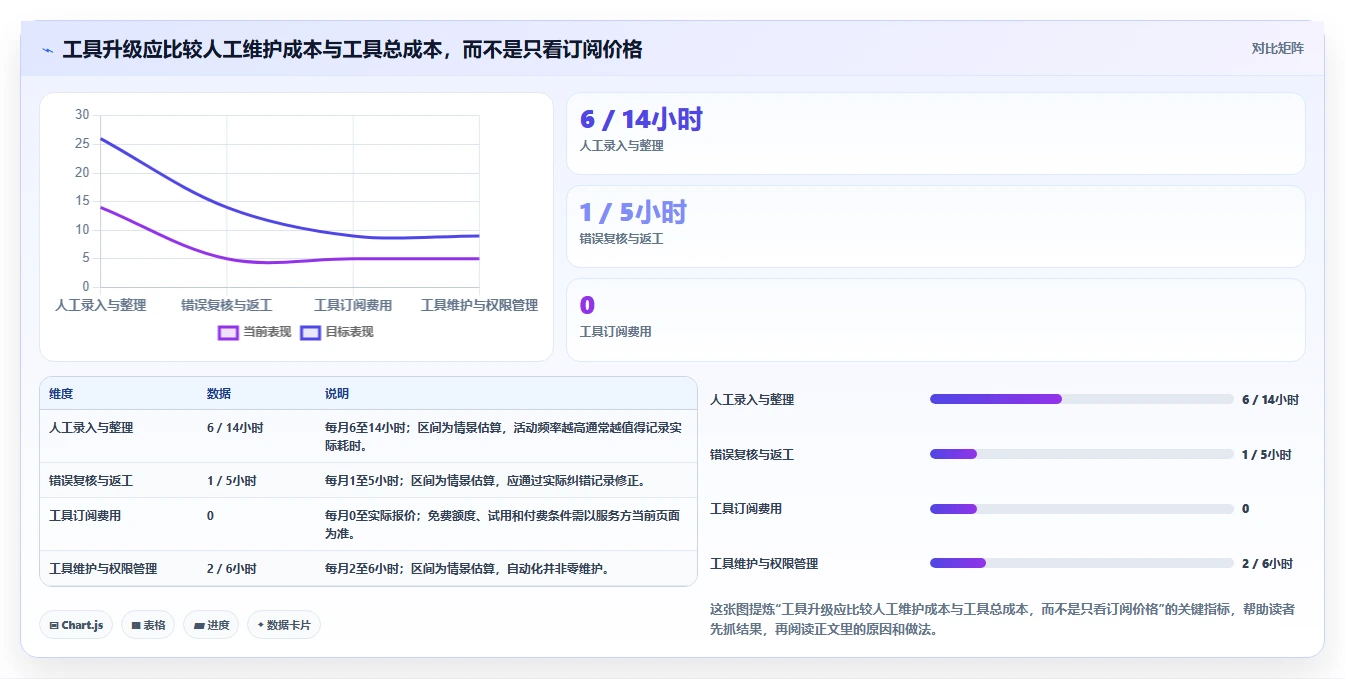
Task: Select the 表格 chip
Action: (x=148, y=625)
